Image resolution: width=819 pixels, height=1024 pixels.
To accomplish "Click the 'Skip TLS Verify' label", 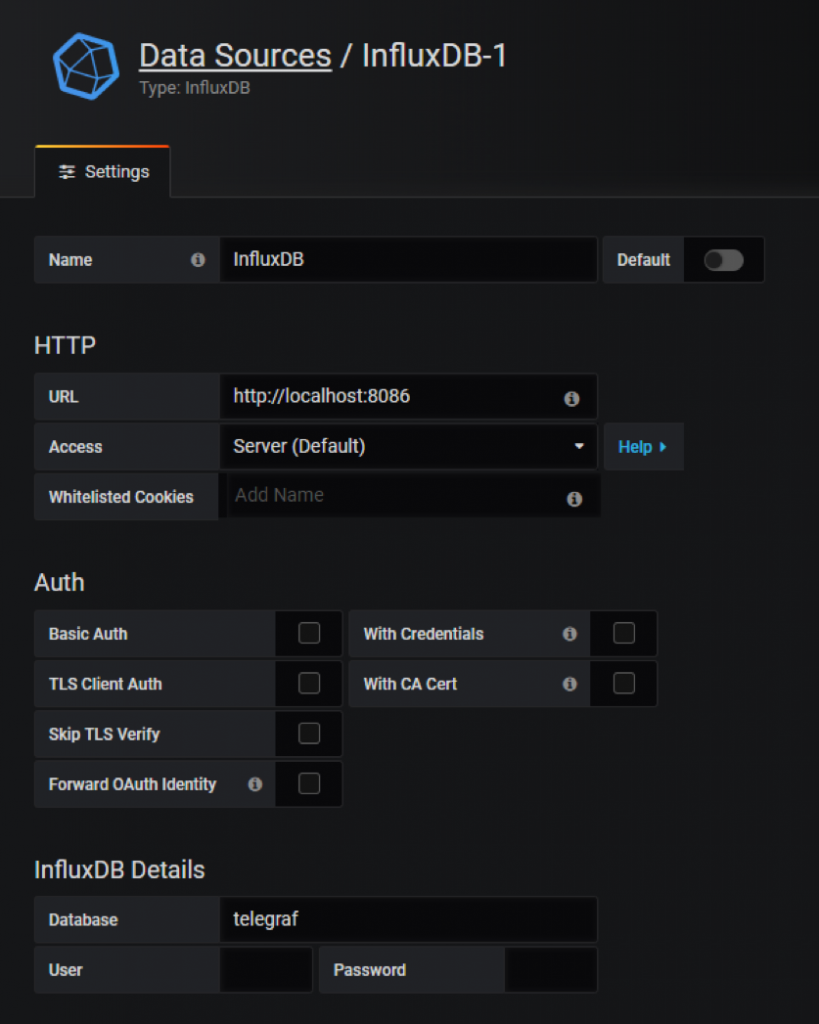I will coord(104,734).
